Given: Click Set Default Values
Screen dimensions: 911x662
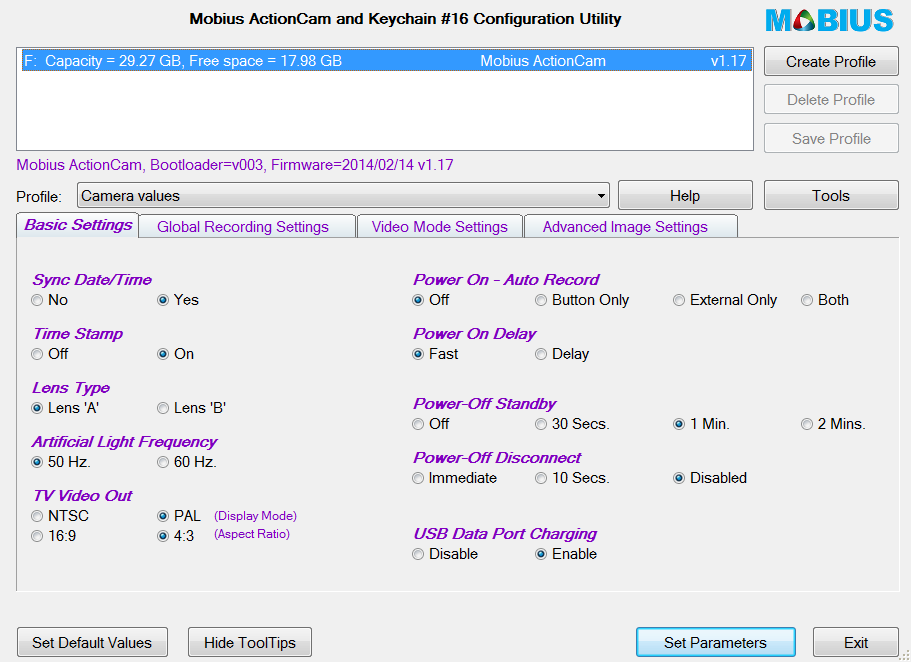Looking at the screenshot, I should point(92,642).
